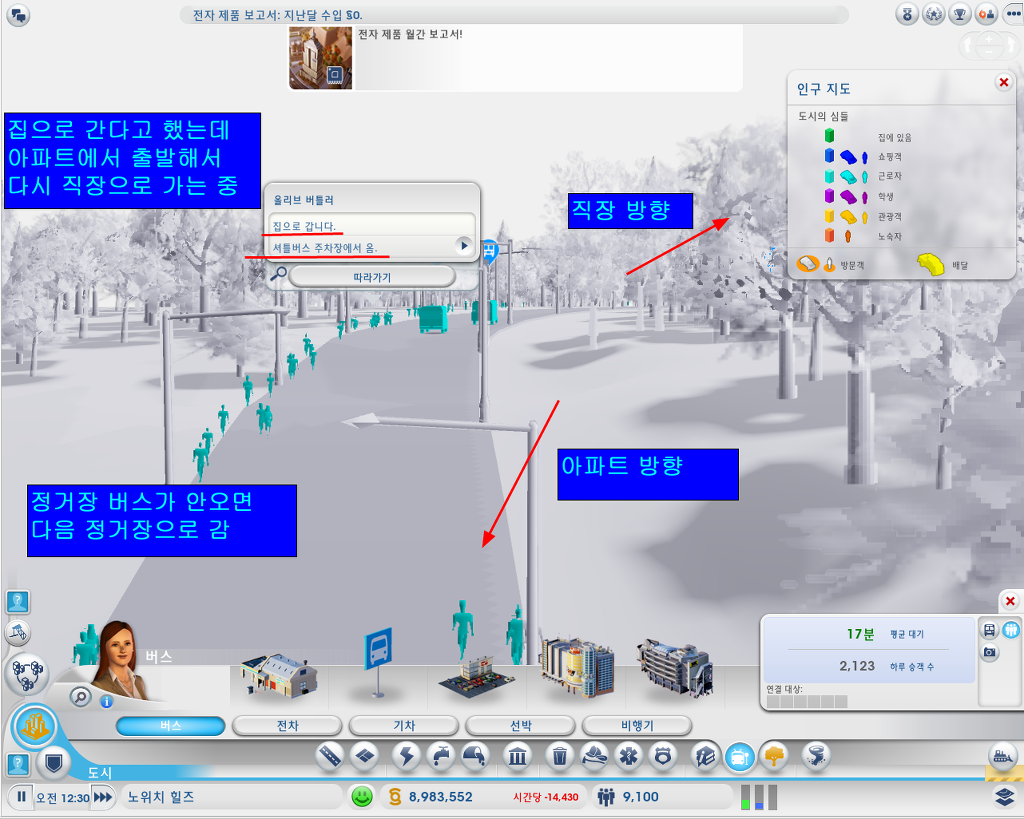Switch to the 전차 tab

[287, 726]
